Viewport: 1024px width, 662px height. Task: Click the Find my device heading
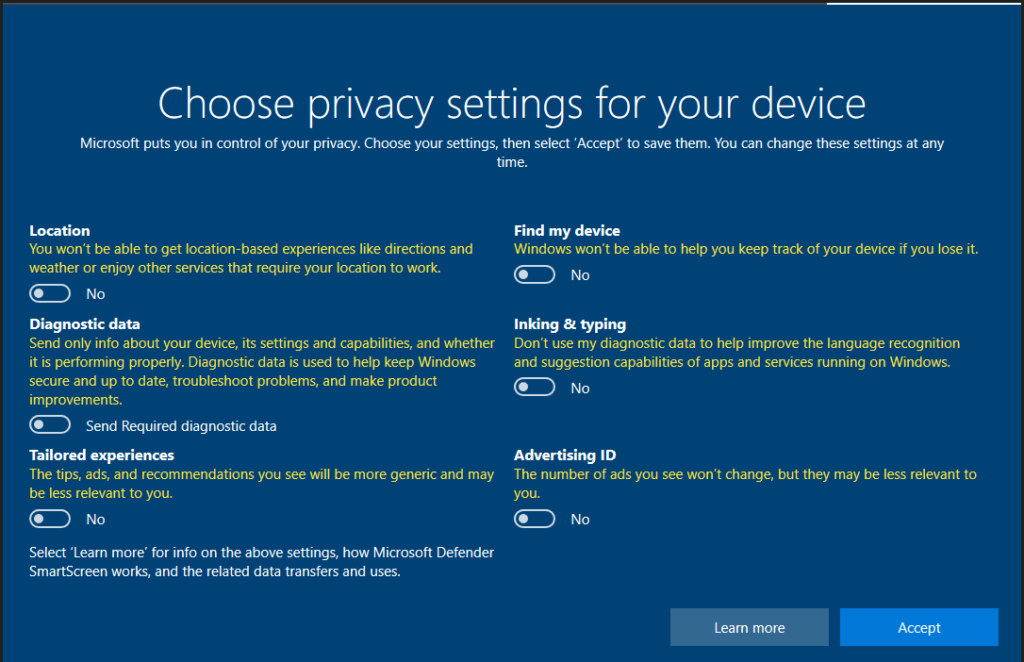567,231
